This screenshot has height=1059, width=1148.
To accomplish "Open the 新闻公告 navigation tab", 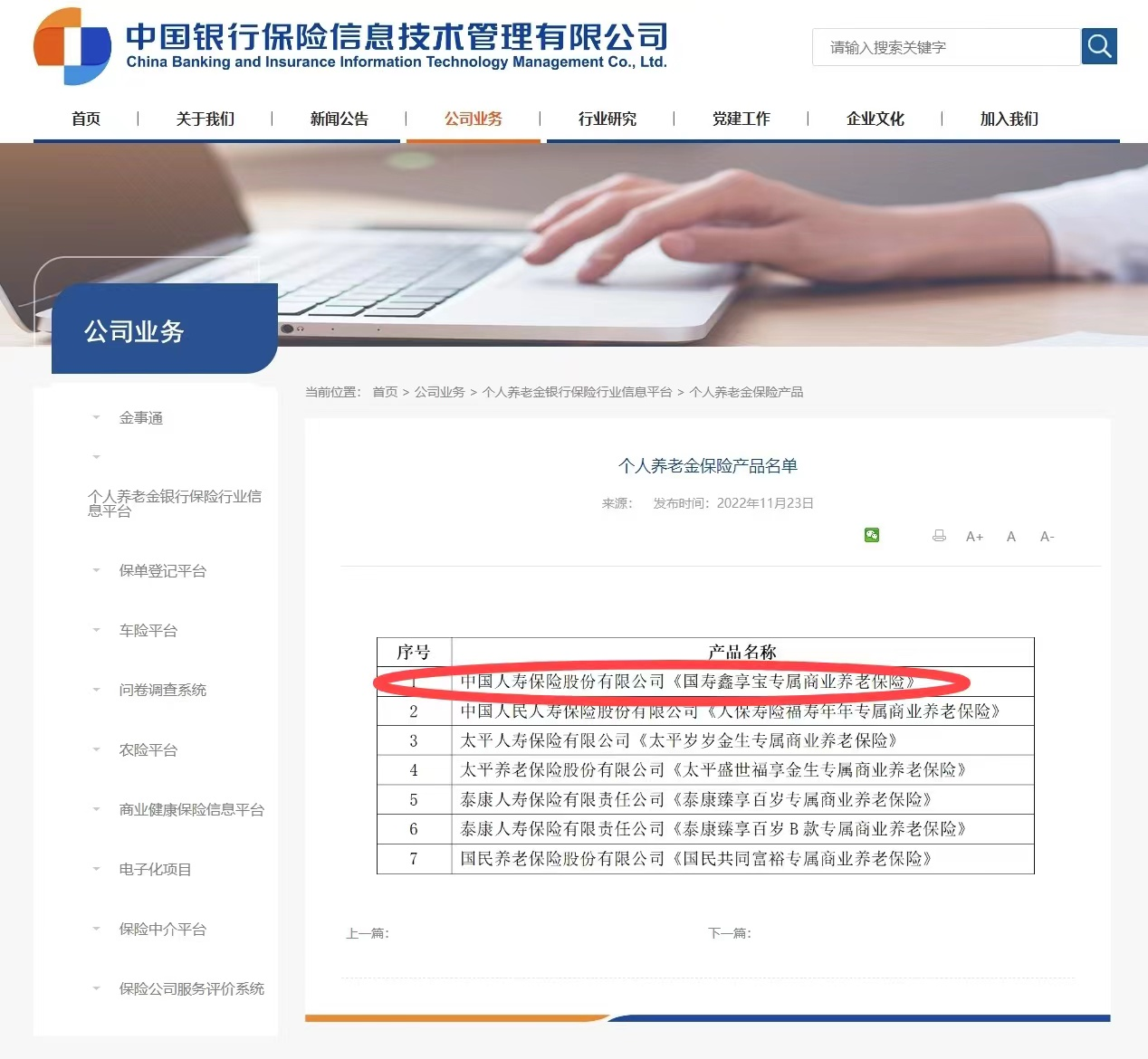I will coord(339,119).
